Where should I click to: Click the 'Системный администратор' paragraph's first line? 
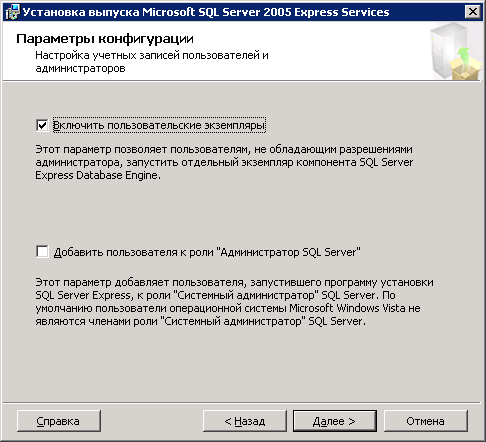click(x=234, y=282)
